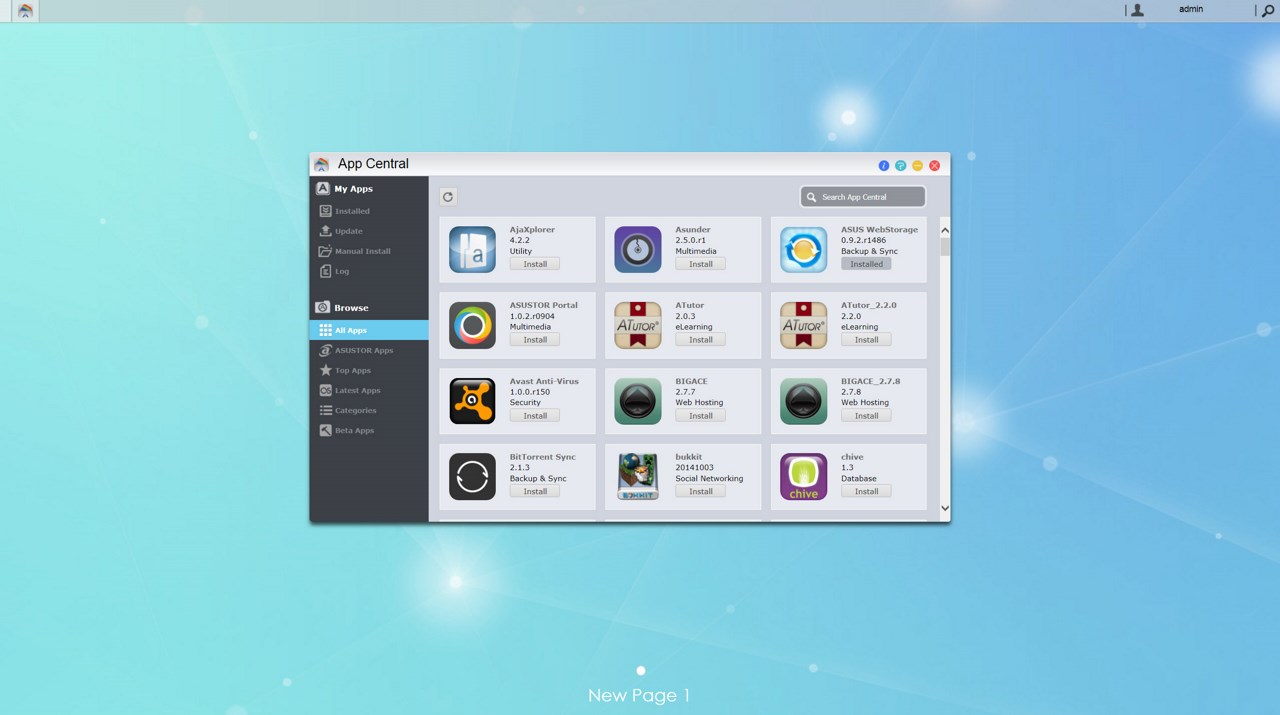Open the BitTorrent Sync app icon
Screen dimensions: 1280x715
coord(472,477)
